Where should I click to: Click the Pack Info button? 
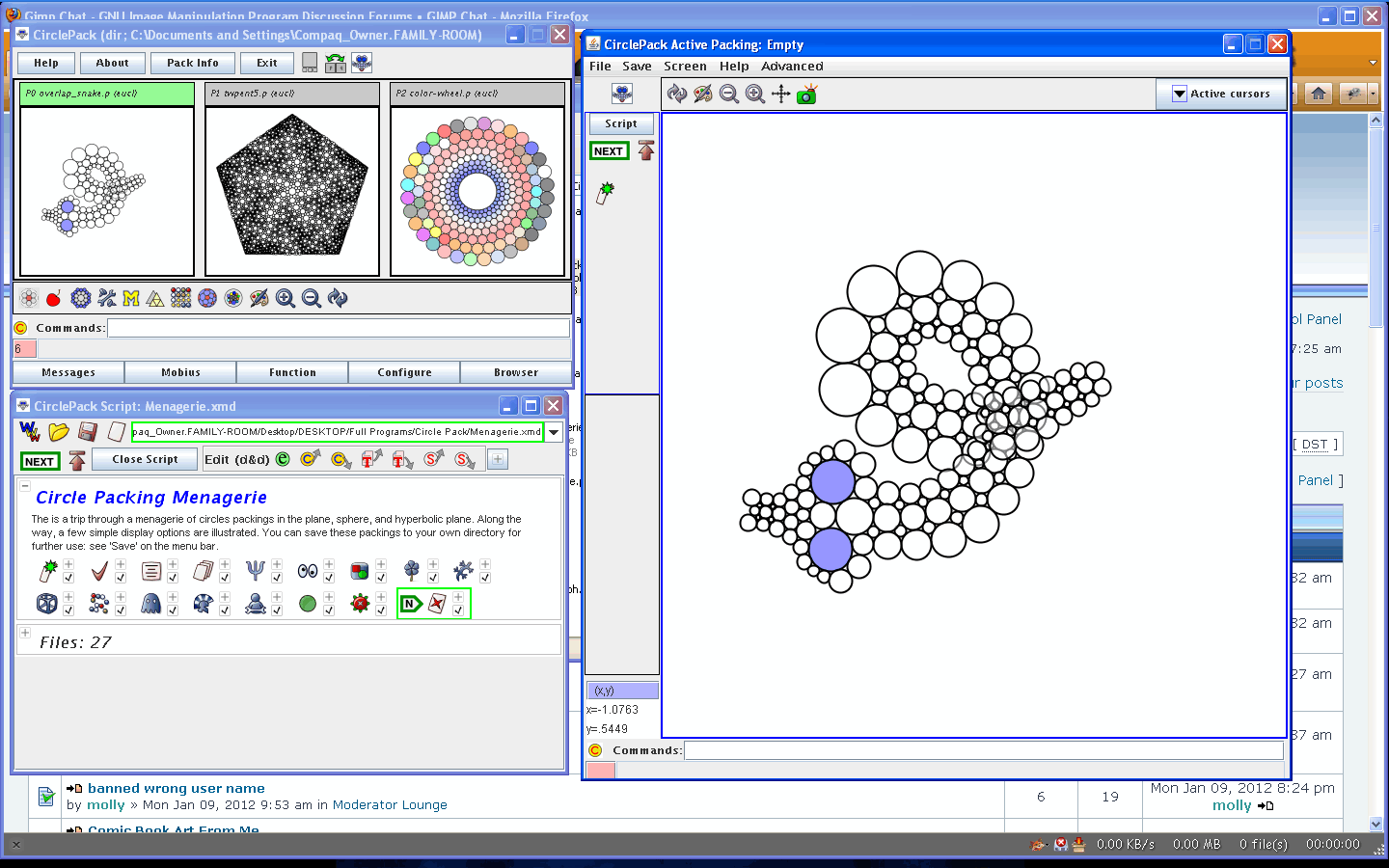(193, 63)
